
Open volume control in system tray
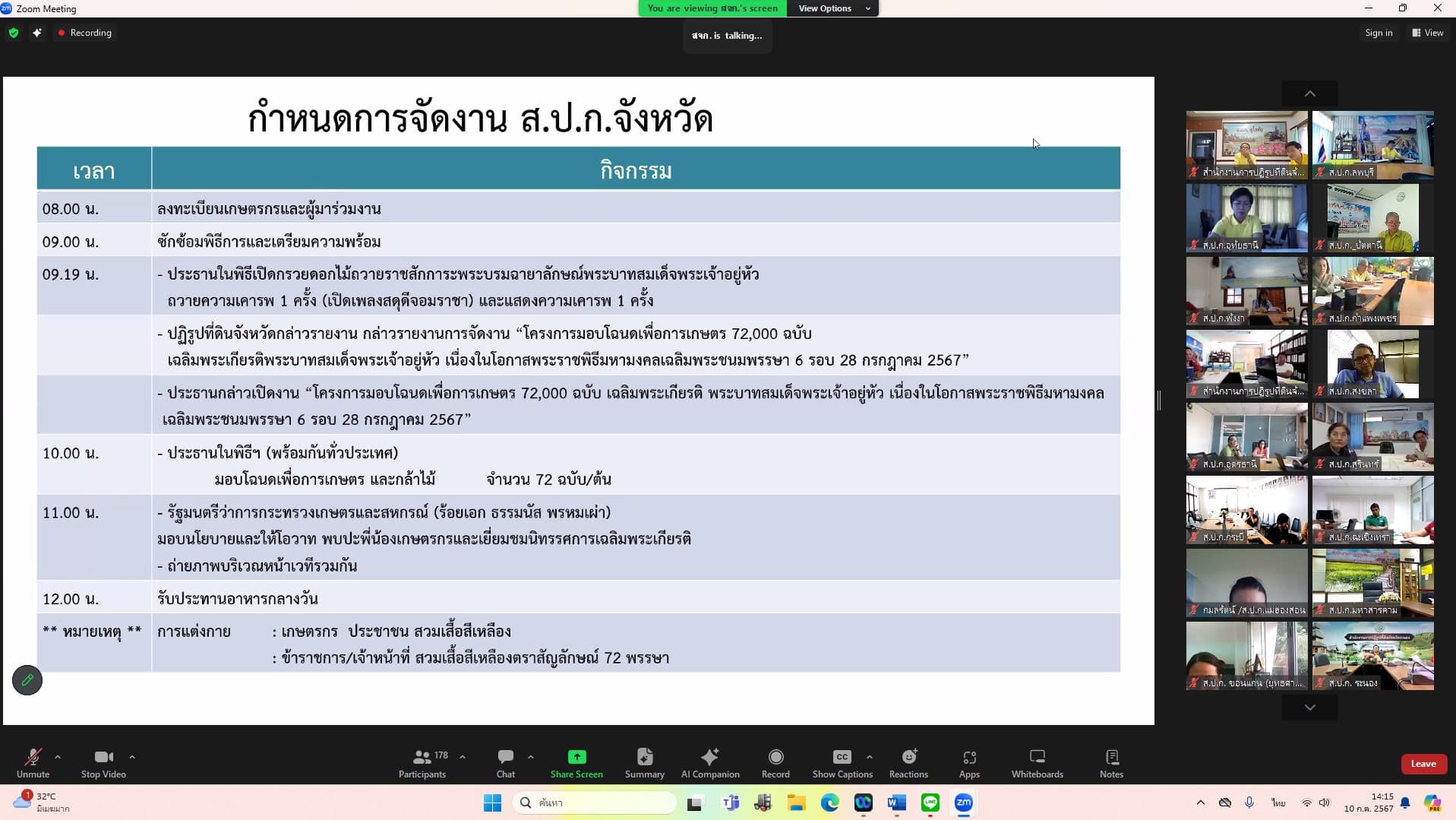click(x=1325, y=803)
